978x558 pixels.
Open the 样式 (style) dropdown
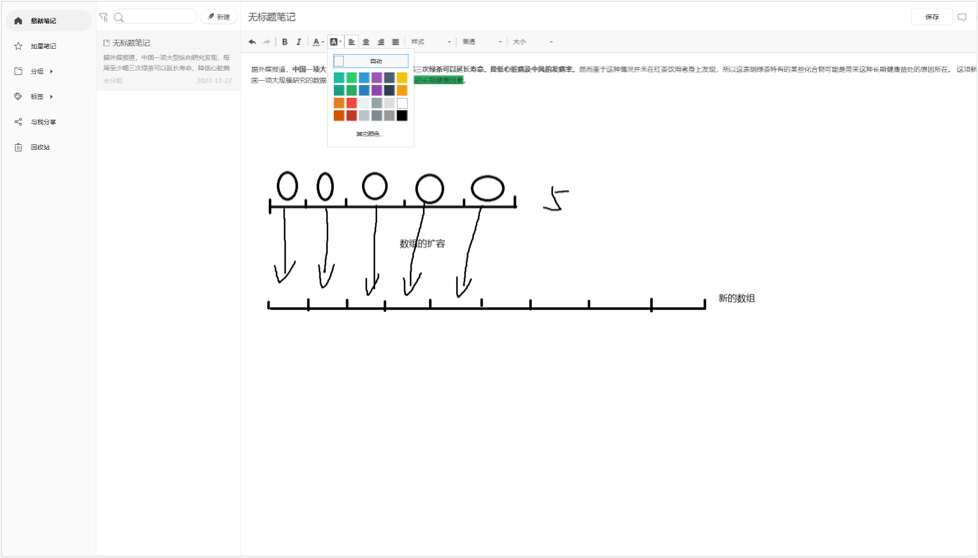(x=430, y=42)
